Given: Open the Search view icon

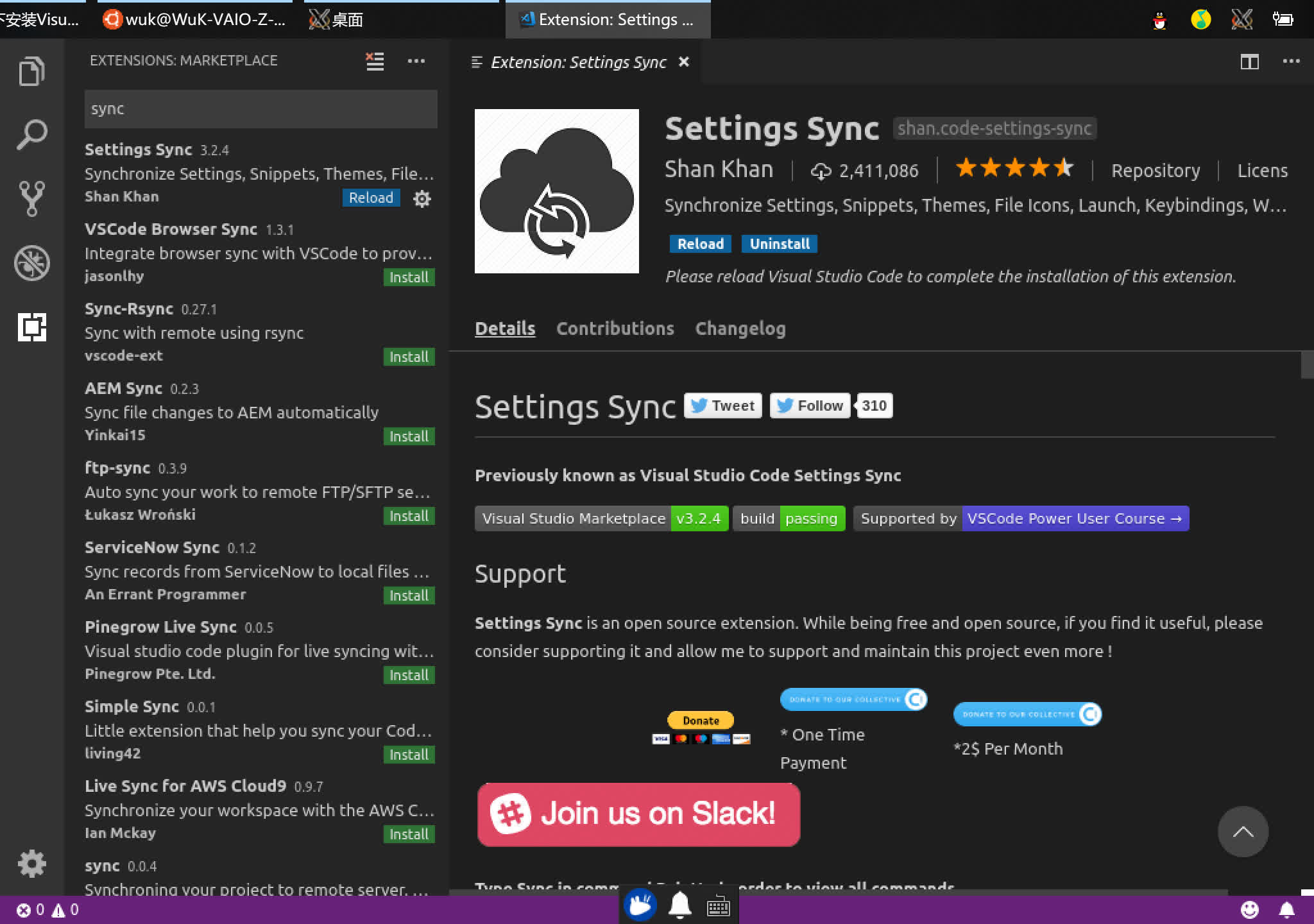Looking at the screenshot, I should click(x=31, y=134).
